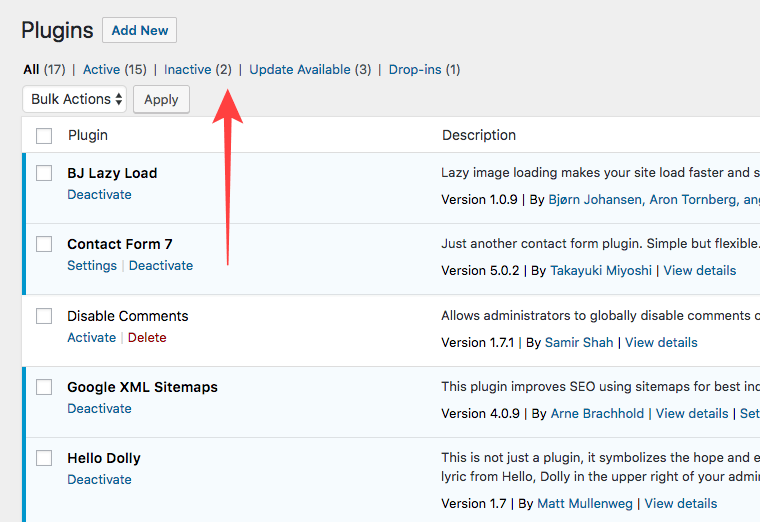Open author link Samir Shah
The image size is (760, 522).
pyautogui.click(x=579, y=343)
